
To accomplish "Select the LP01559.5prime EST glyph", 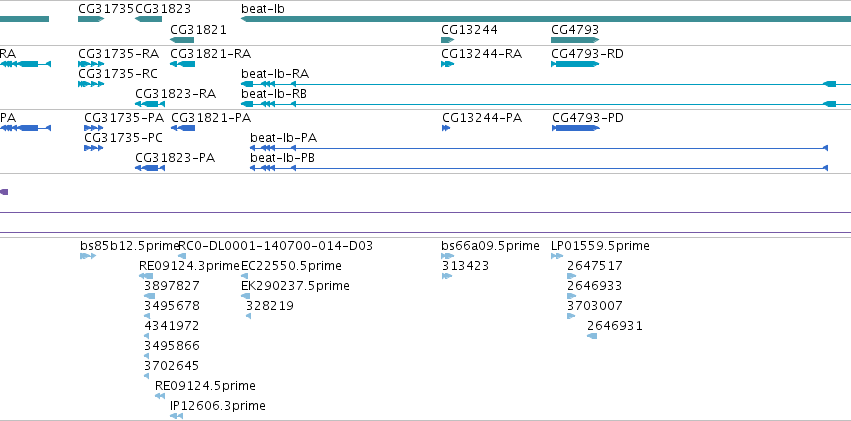I will tap(557, 256).
